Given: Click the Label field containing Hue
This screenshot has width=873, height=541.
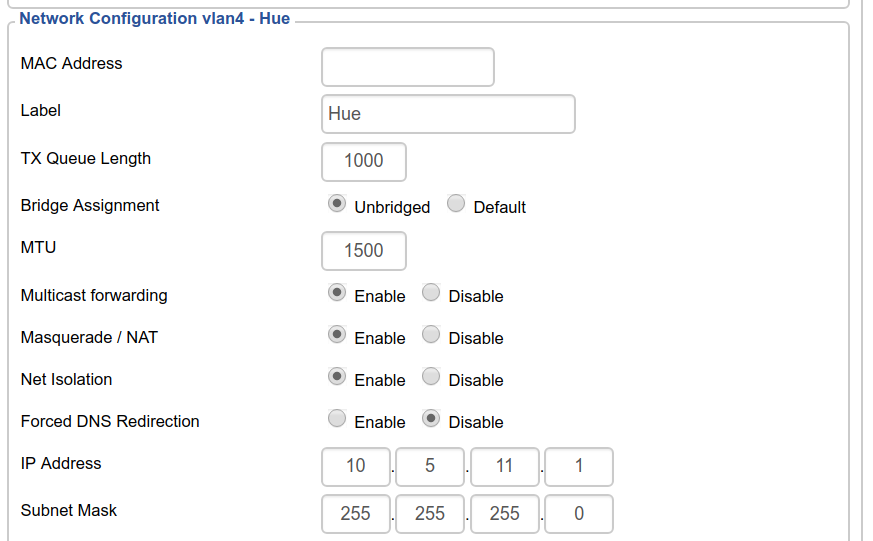Looking at the screenshot, I should pyautogui.click(x=448, y=114).
